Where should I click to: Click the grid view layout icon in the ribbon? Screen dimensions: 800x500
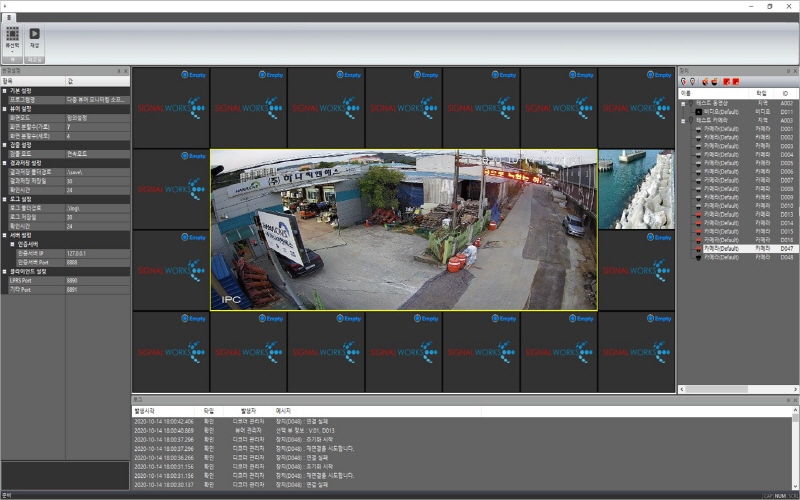(x=12, y=34)
